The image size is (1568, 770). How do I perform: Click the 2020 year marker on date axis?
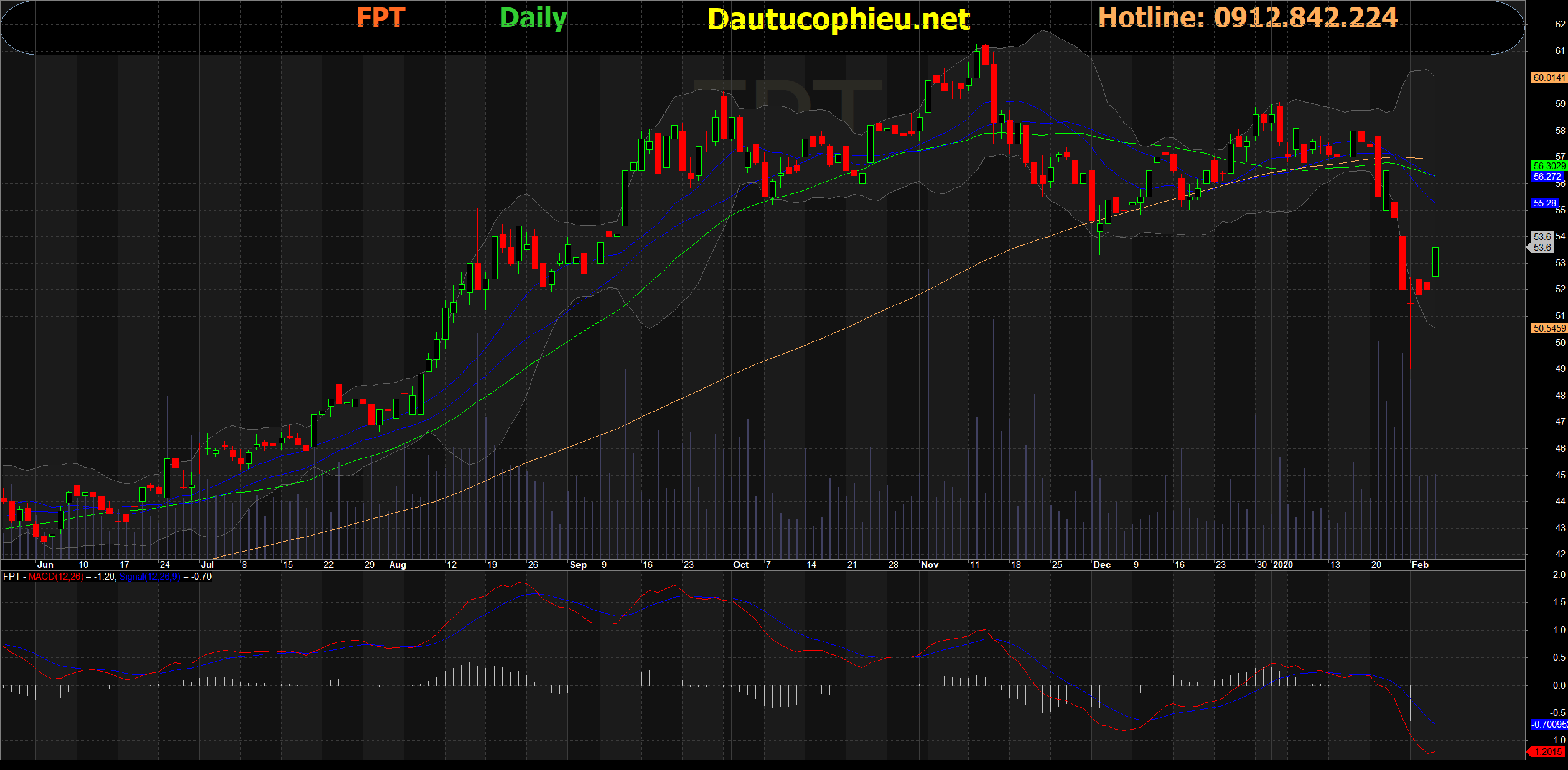[1282, 565]
